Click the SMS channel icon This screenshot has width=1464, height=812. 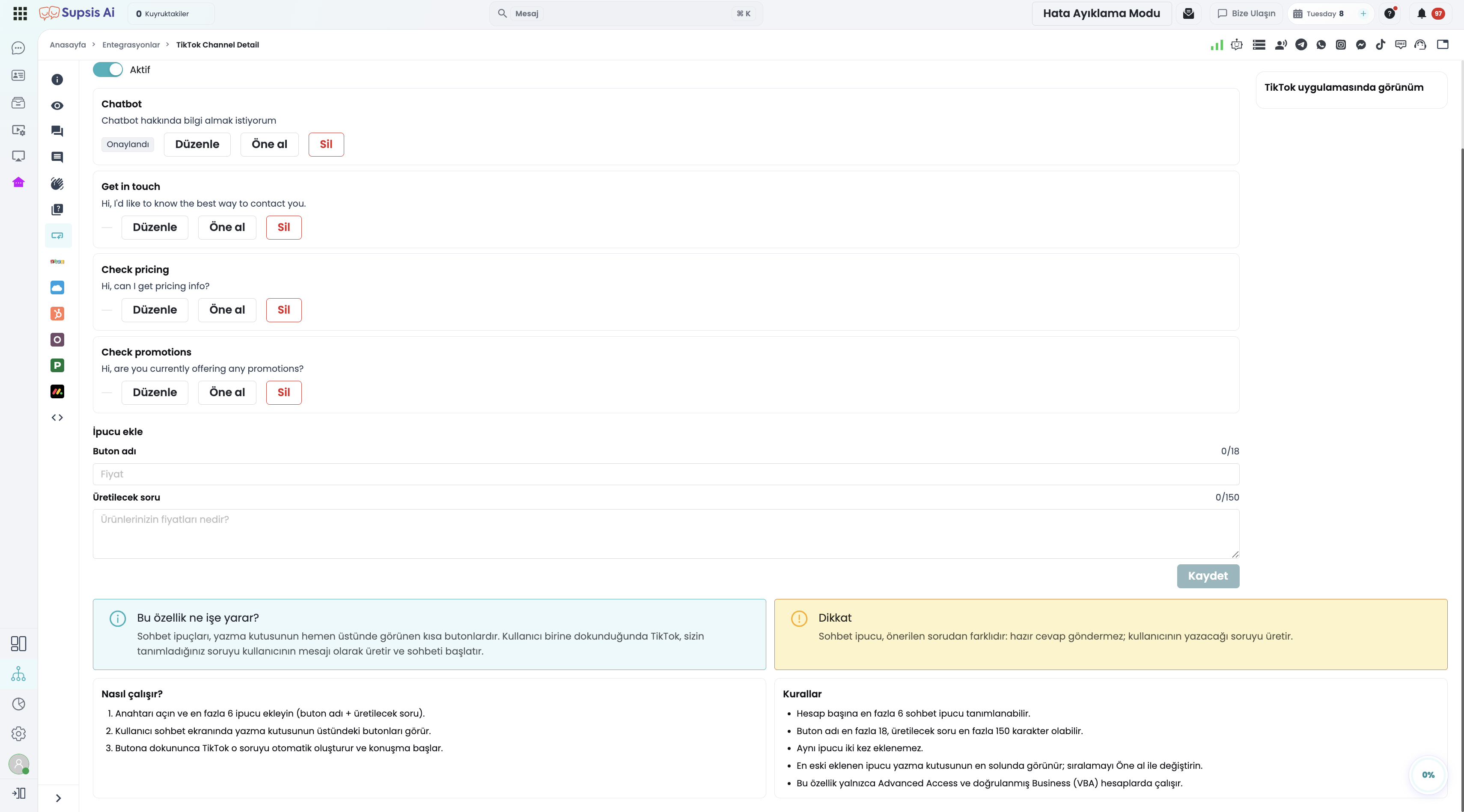[1400, 45]
